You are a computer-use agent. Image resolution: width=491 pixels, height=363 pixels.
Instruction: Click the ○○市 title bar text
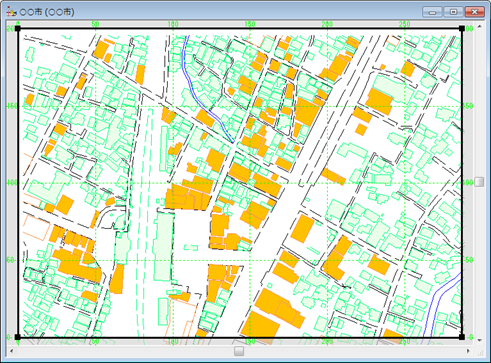pyautogui.click(x=47, y=12)
